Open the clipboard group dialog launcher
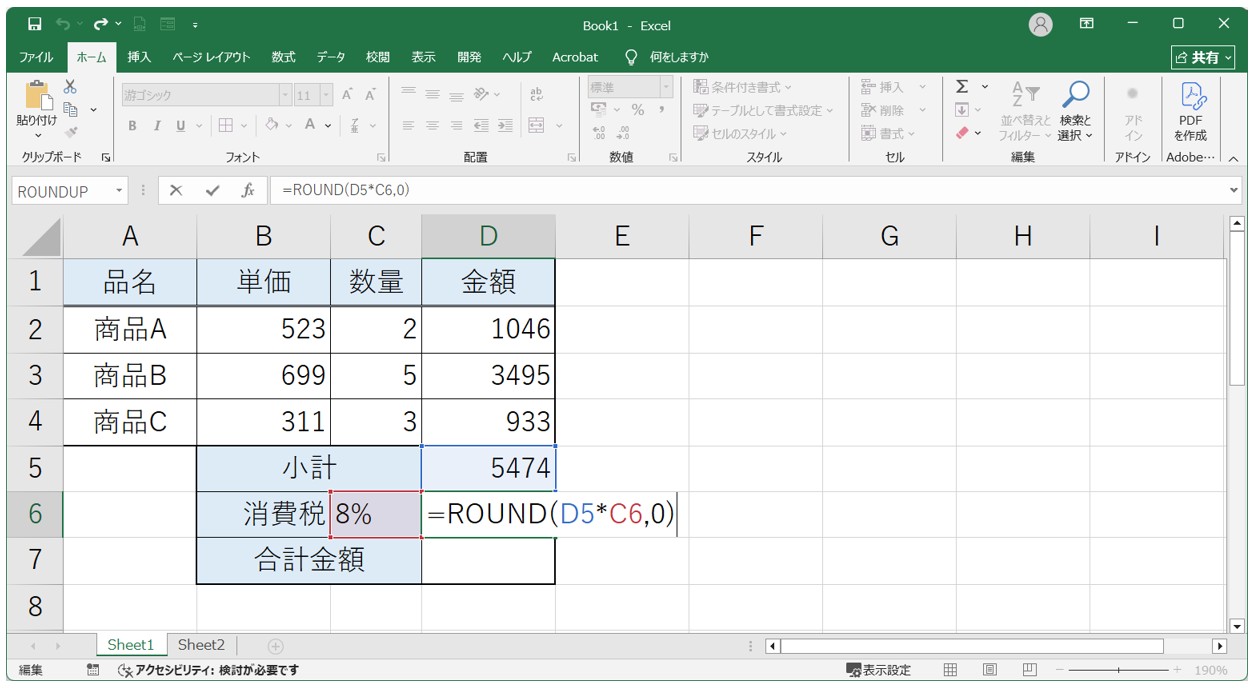Viewport: 1255px width, 688px height. pos(106,157)
